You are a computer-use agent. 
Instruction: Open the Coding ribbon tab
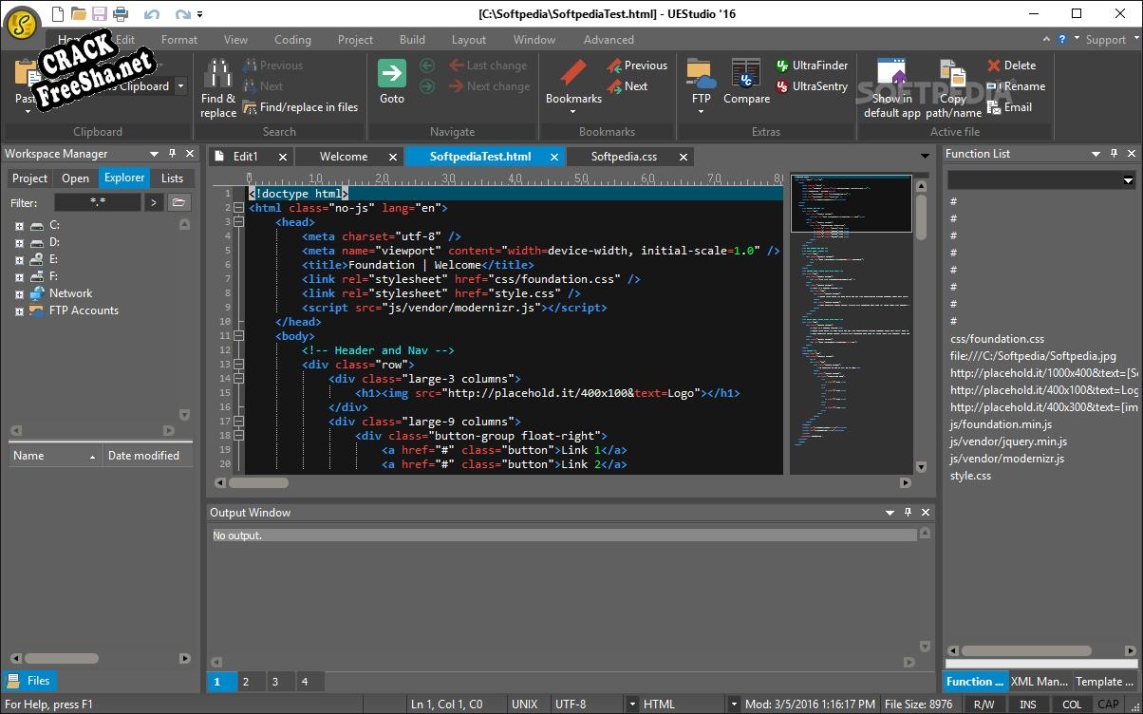coord(292,40)
